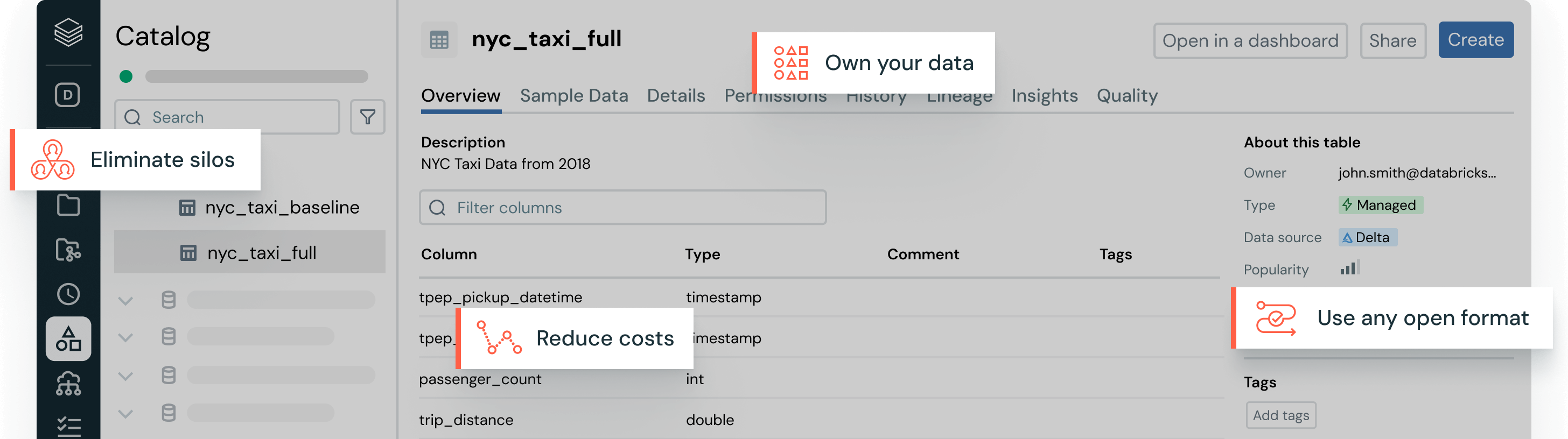Click the Databricks layers logo icon
The width and height of the screenshot is (1568, 439).
(68, 32)
